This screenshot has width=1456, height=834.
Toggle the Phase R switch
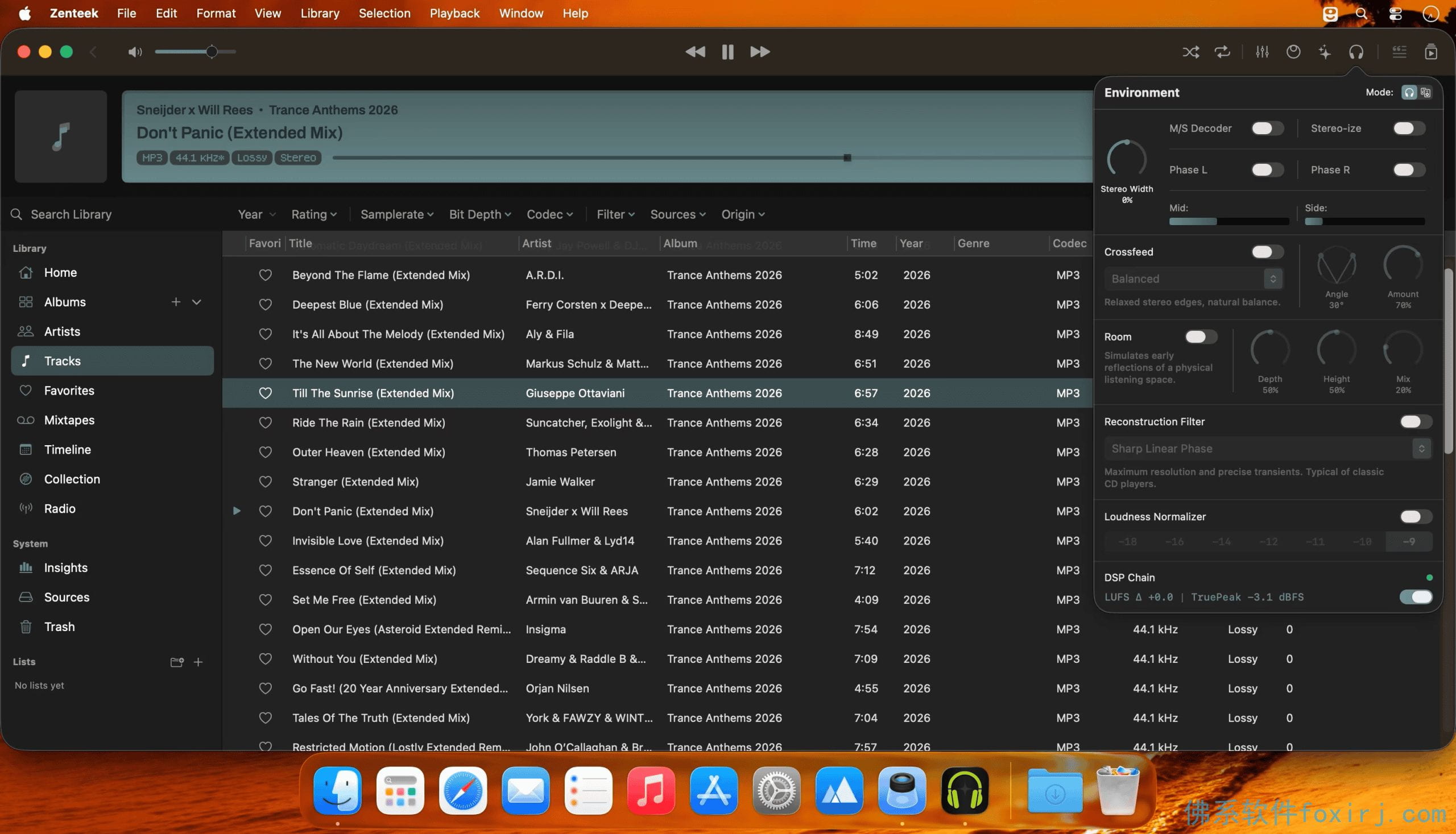click(x=1409, y=169)
